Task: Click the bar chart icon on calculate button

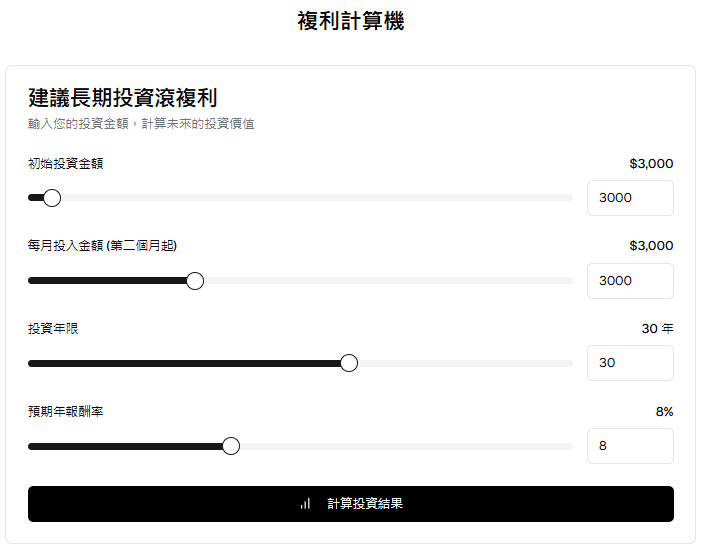Action: click(305, 504)
